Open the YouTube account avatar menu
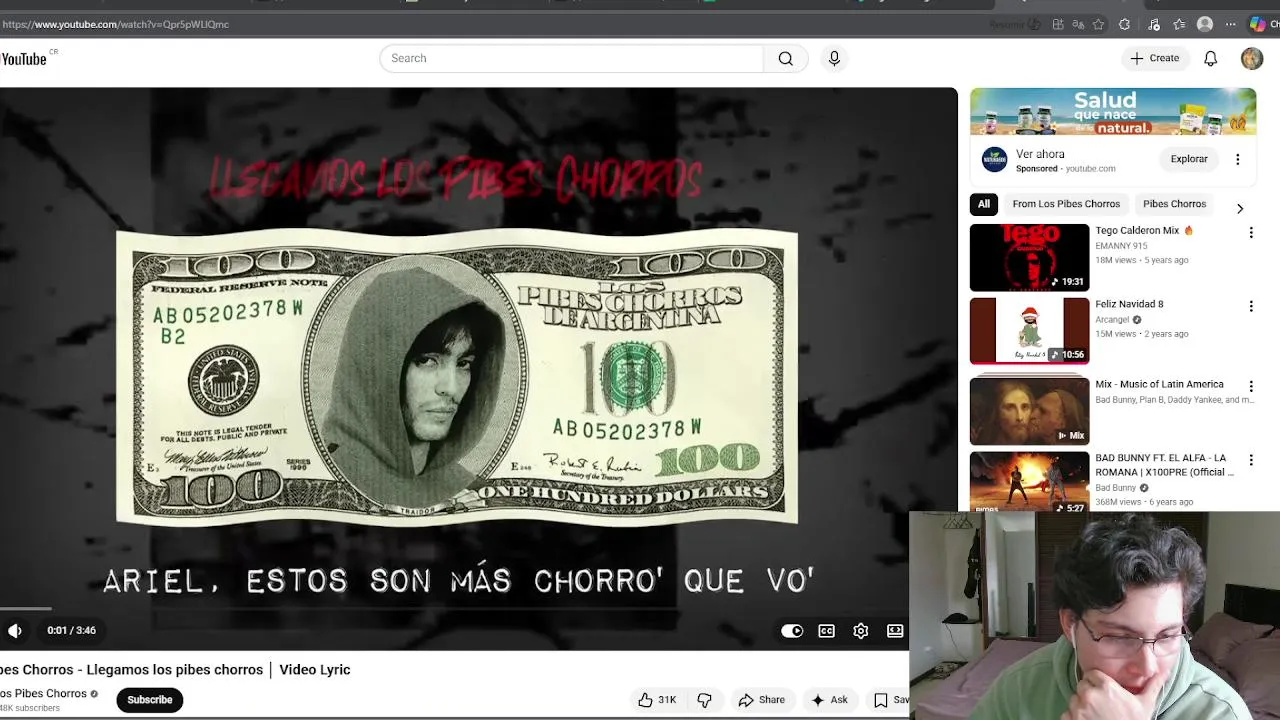This screenshot has height=720, width=1280. coord(1252,58)
